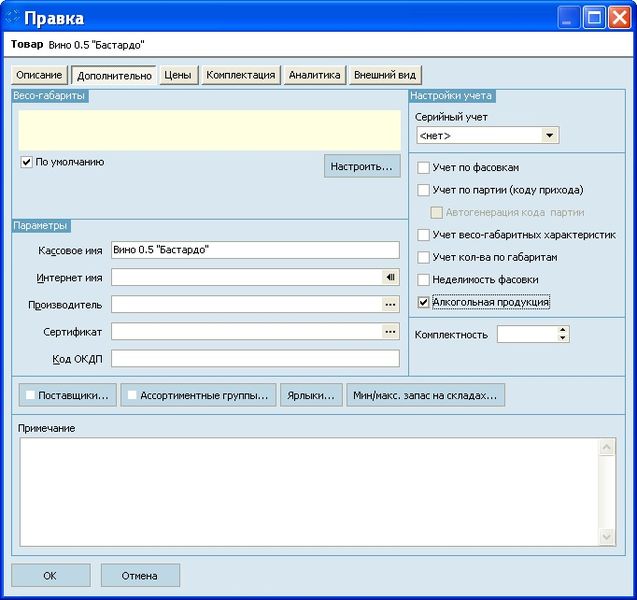
Task: Click the yellow Весо-габариты info area
Action: (x=209, y=130)
